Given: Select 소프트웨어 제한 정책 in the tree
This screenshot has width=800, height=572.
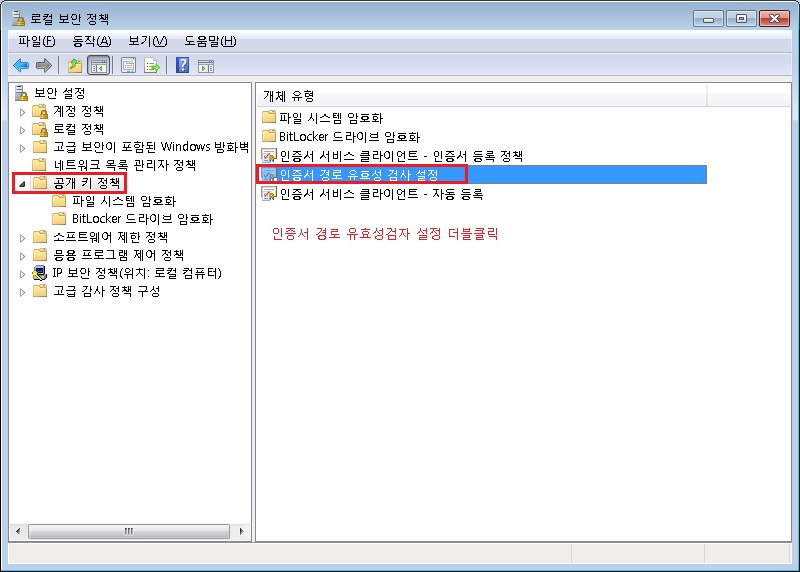Looking at the screenshot, I should tap(111, 237).
